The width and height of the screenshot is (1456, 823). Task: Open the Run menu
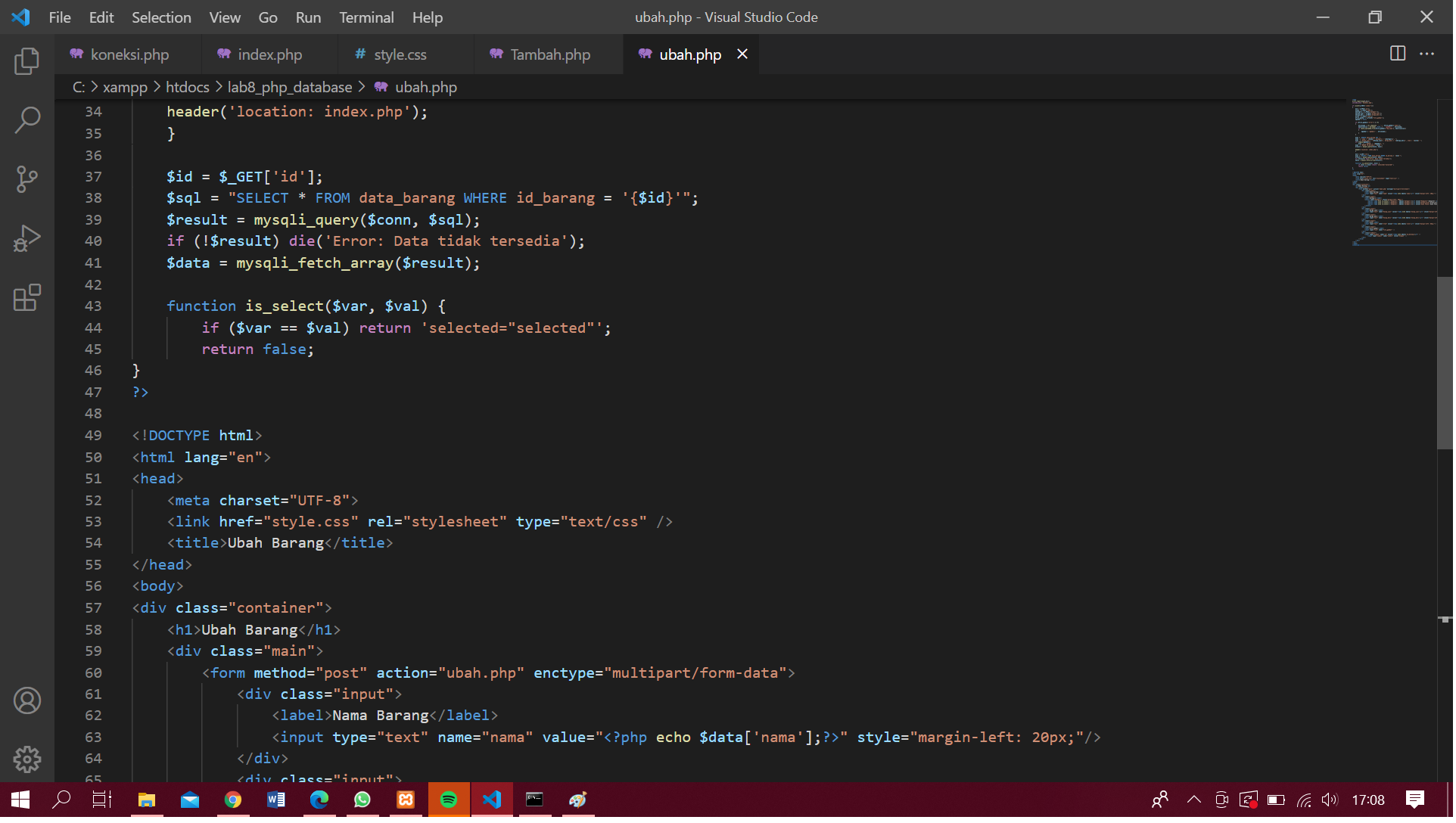point(308,17)
